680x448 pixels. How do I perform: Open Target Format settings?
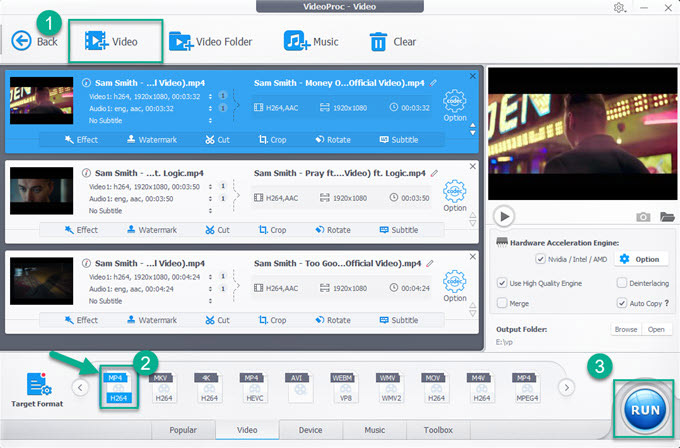click(x=37, y=389)
